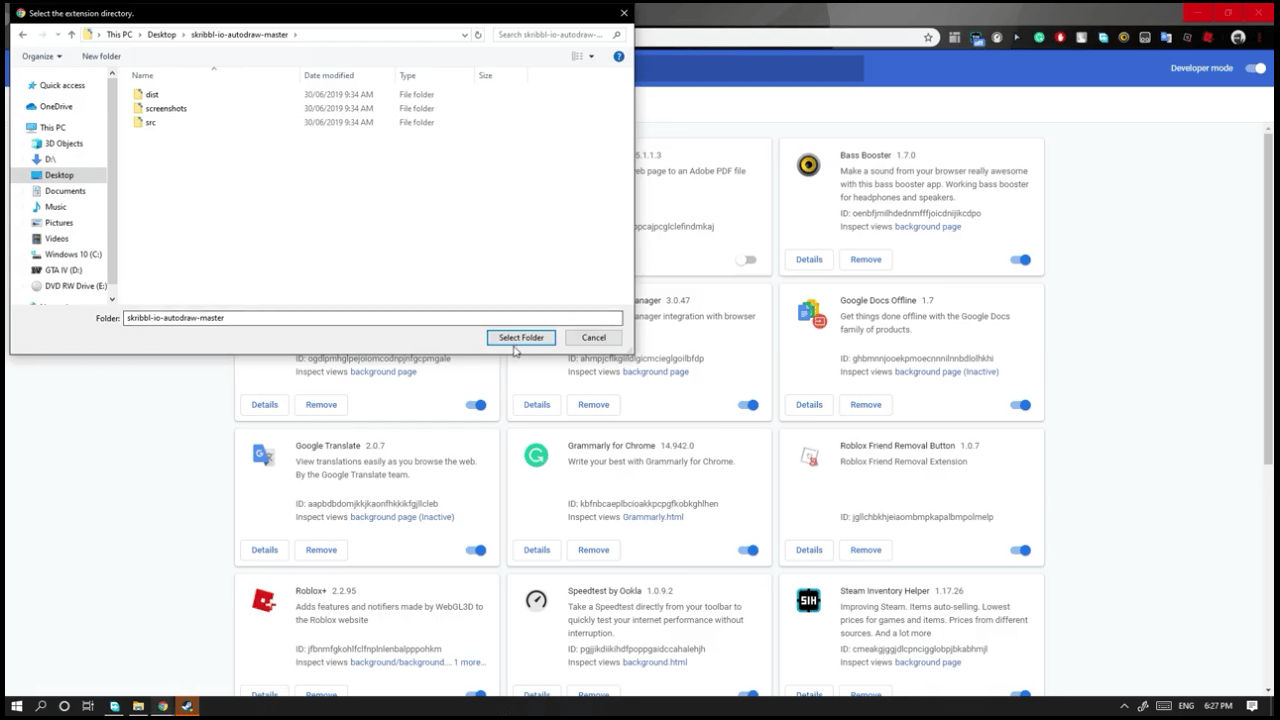Viewport: 1280px width, 720px height.
Task: Open Details for Bass Booster
Action: [809, 260]
